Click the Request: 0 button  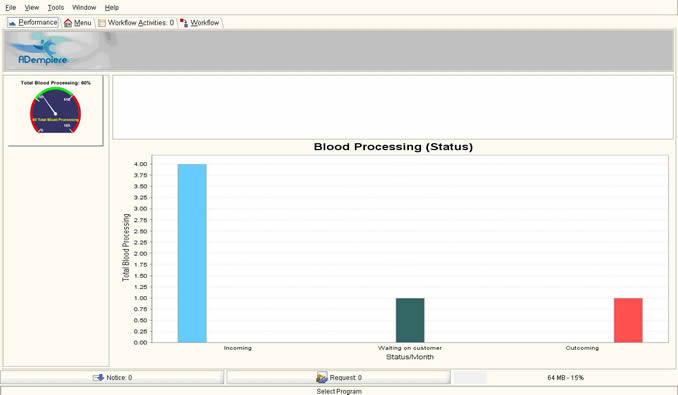pyautogui.click(x=339, y=377)
